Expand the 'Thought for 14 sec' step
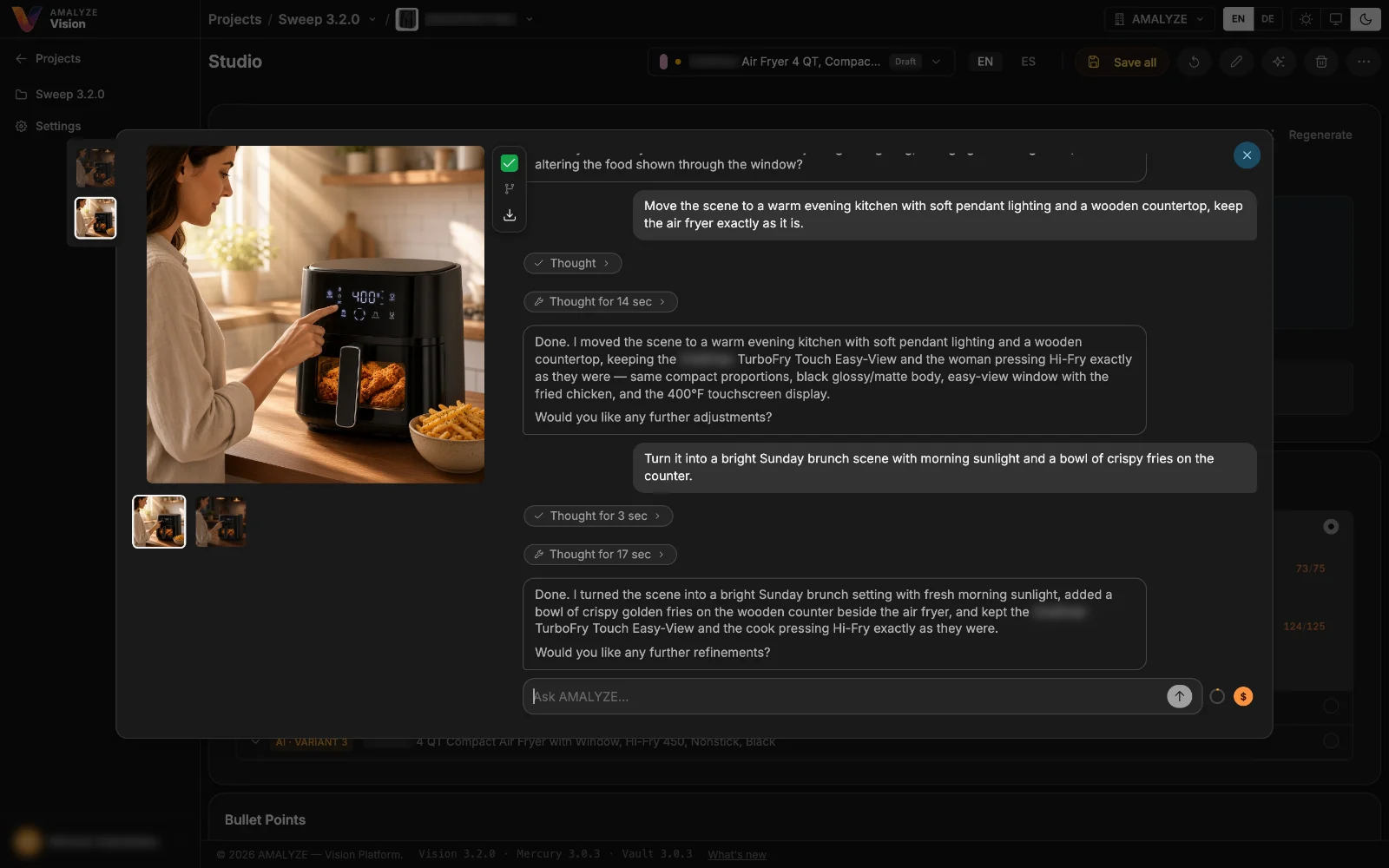 pyautogui.click(x=601, y=302)
